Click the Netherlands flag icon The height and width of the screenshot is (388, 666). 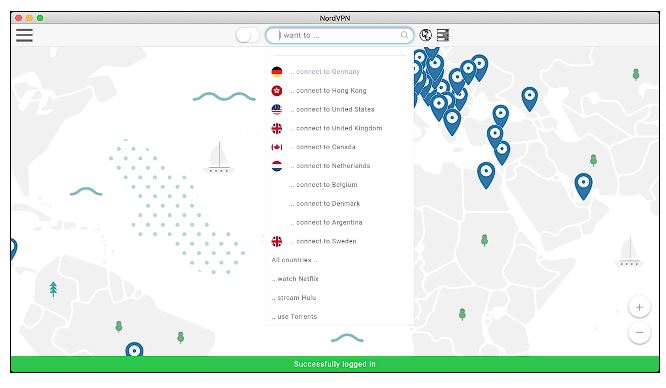coord(277,166)
